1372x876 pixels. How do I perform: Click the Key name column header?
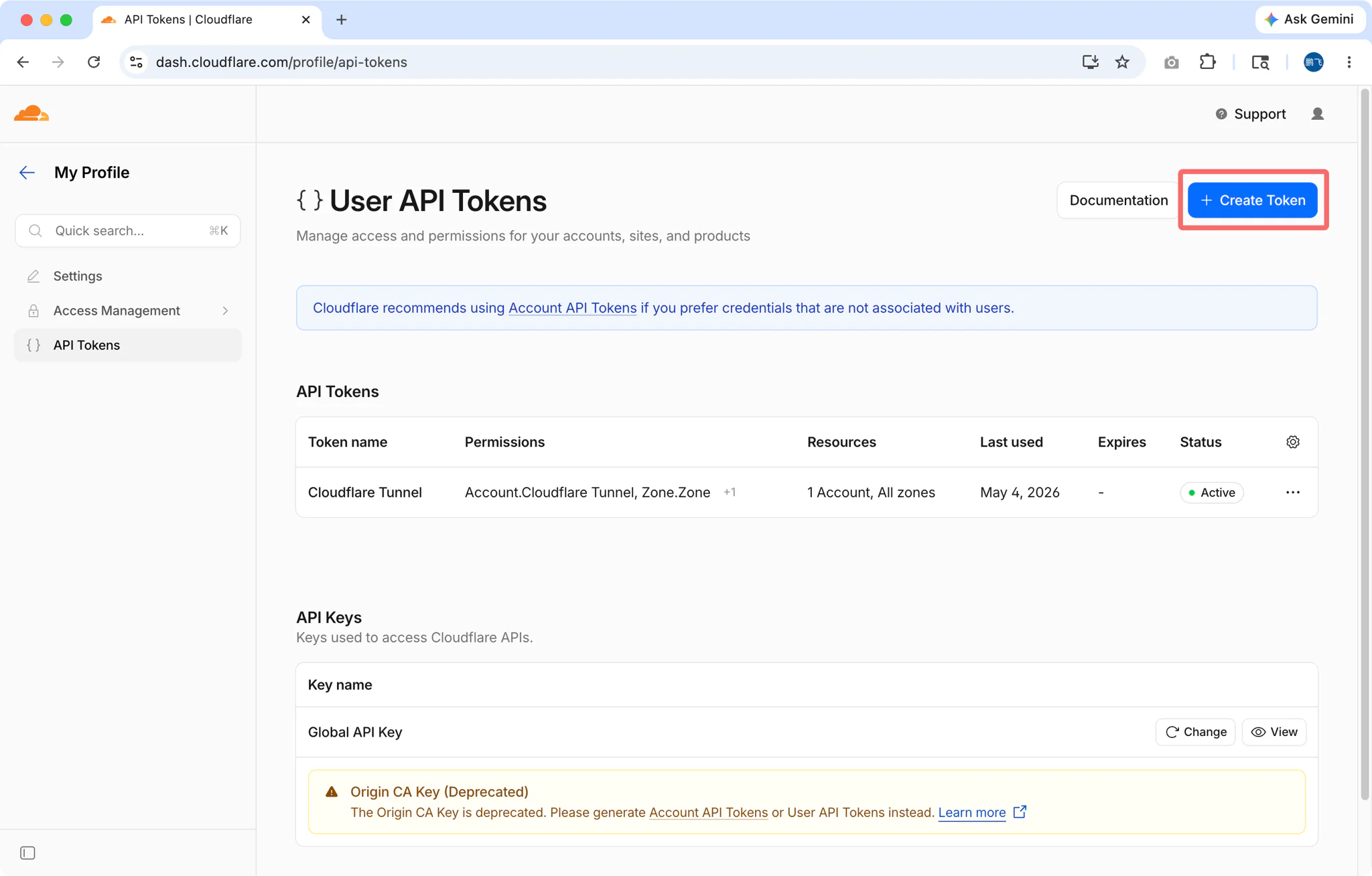pyautogui.click(x=340, y=684)
